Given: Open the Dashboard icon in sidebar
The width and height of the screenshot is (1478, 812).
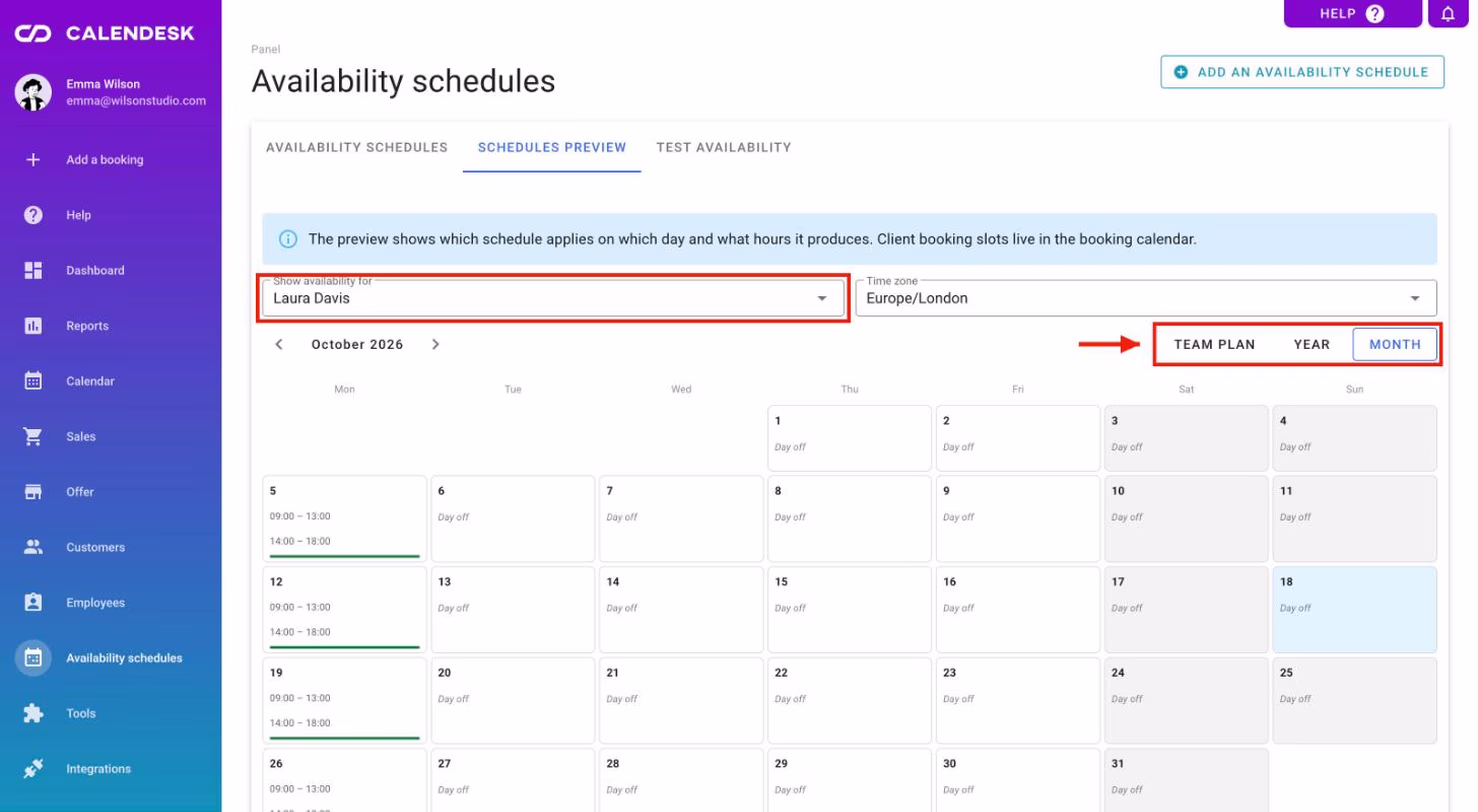Looking at the screenshot, I should 33,270.
